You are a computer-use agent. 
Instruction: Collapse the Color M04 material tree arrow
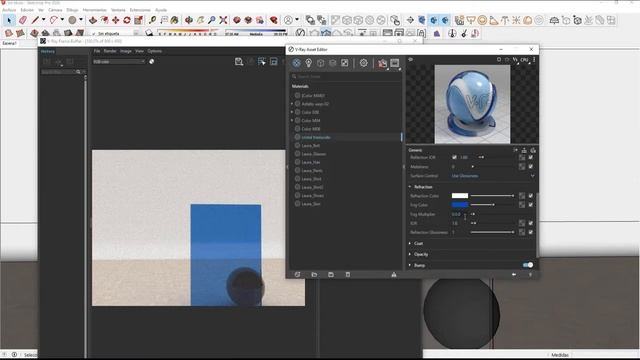292,121
